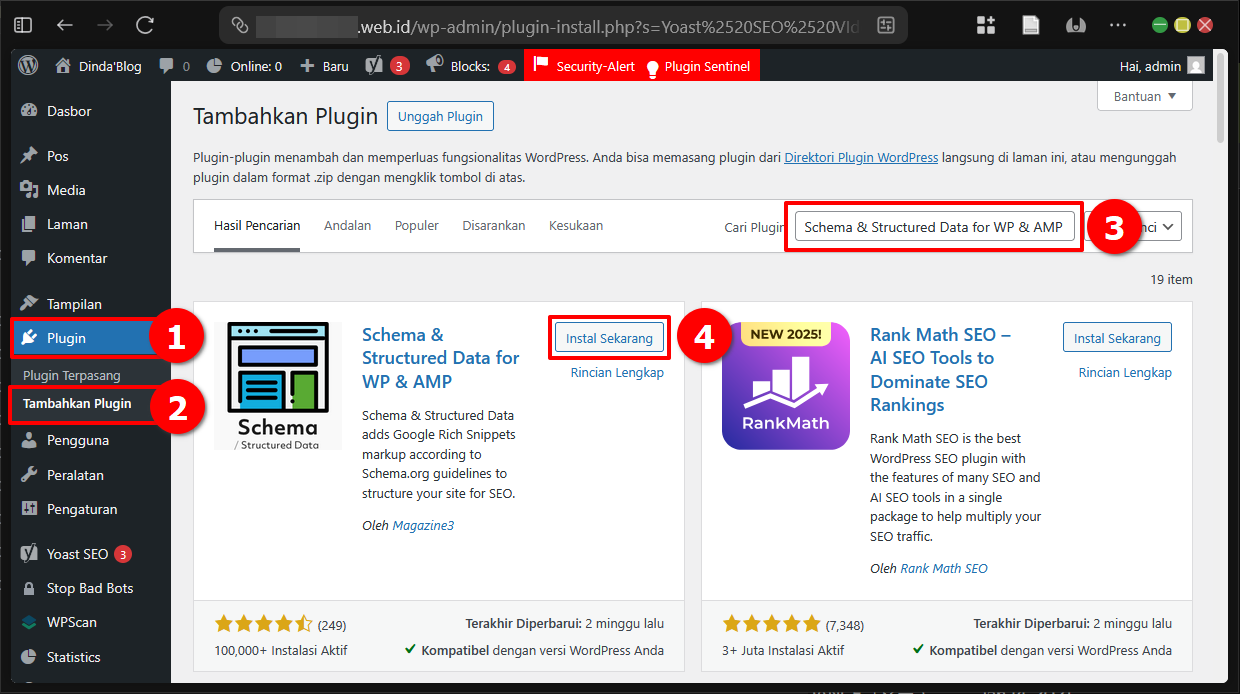This screenshot has width=1240, height=694.
Task: Click the Blocks megaphone icon showing 4 alerts
Action: point(434,65)
